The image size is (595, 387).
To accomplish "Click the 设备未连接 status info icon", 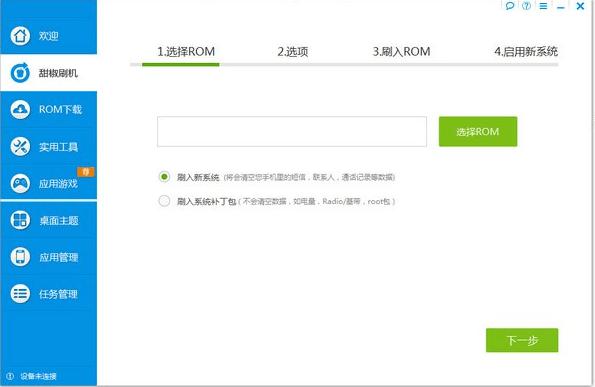I will (10, 376).
